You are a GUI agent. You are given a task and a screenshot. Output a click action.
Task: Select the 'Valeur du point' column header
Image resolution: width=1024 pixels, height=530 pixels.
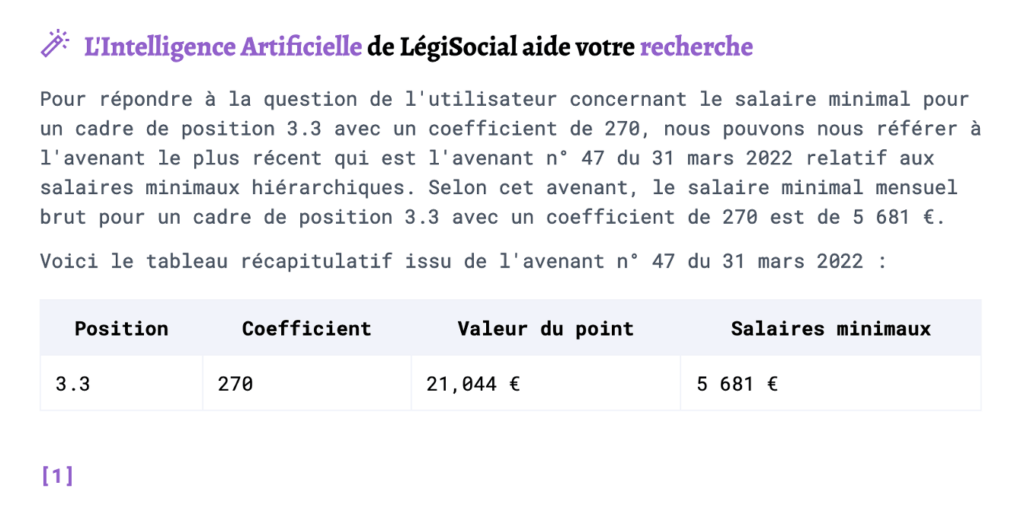coord(545,328)
